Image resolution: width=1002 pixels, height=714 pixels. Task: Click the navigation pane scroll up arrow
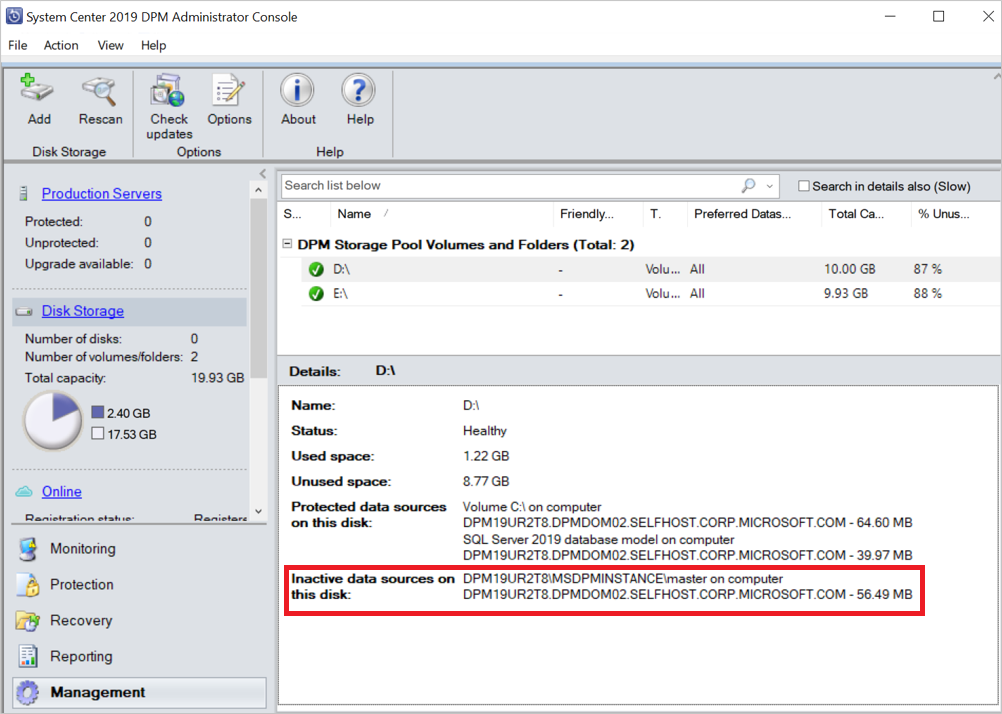258,190
